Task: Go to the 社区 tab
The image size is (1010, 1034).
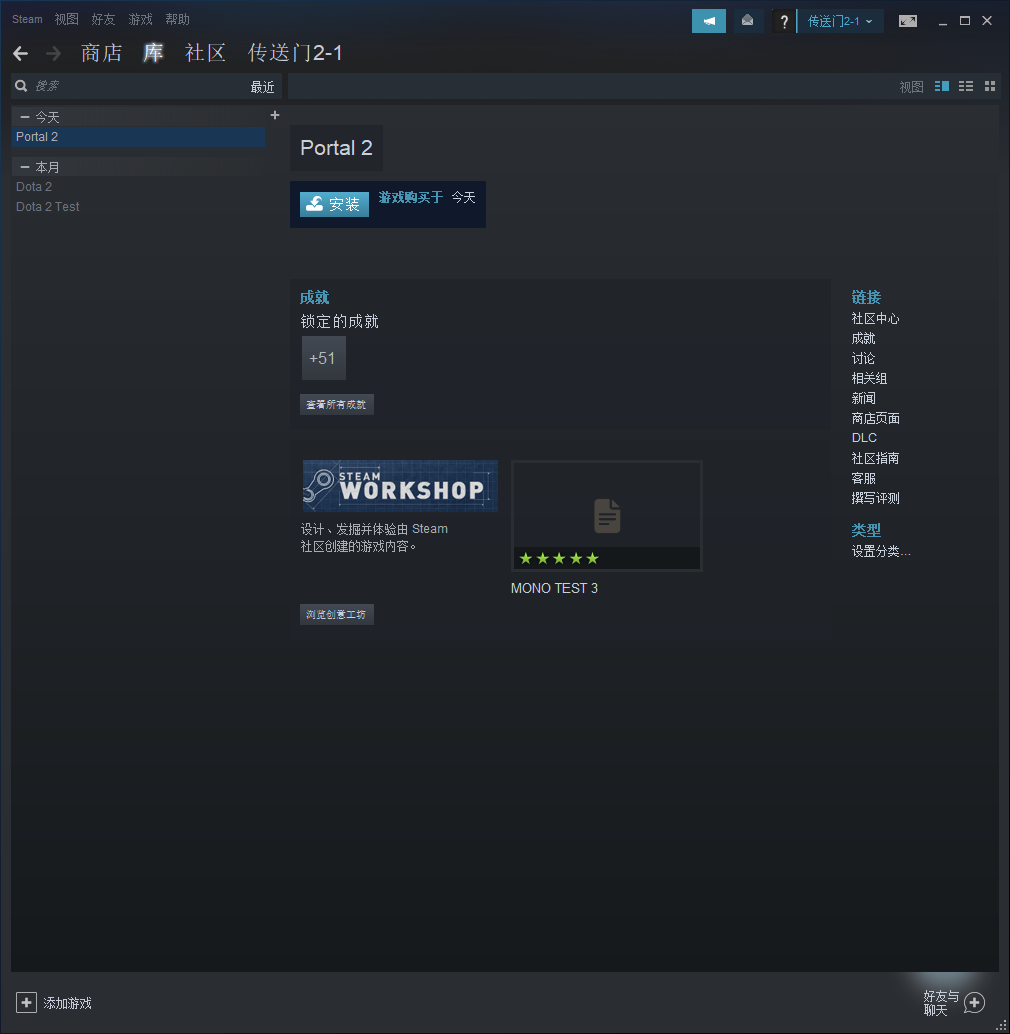Action: tap(206, 53)
